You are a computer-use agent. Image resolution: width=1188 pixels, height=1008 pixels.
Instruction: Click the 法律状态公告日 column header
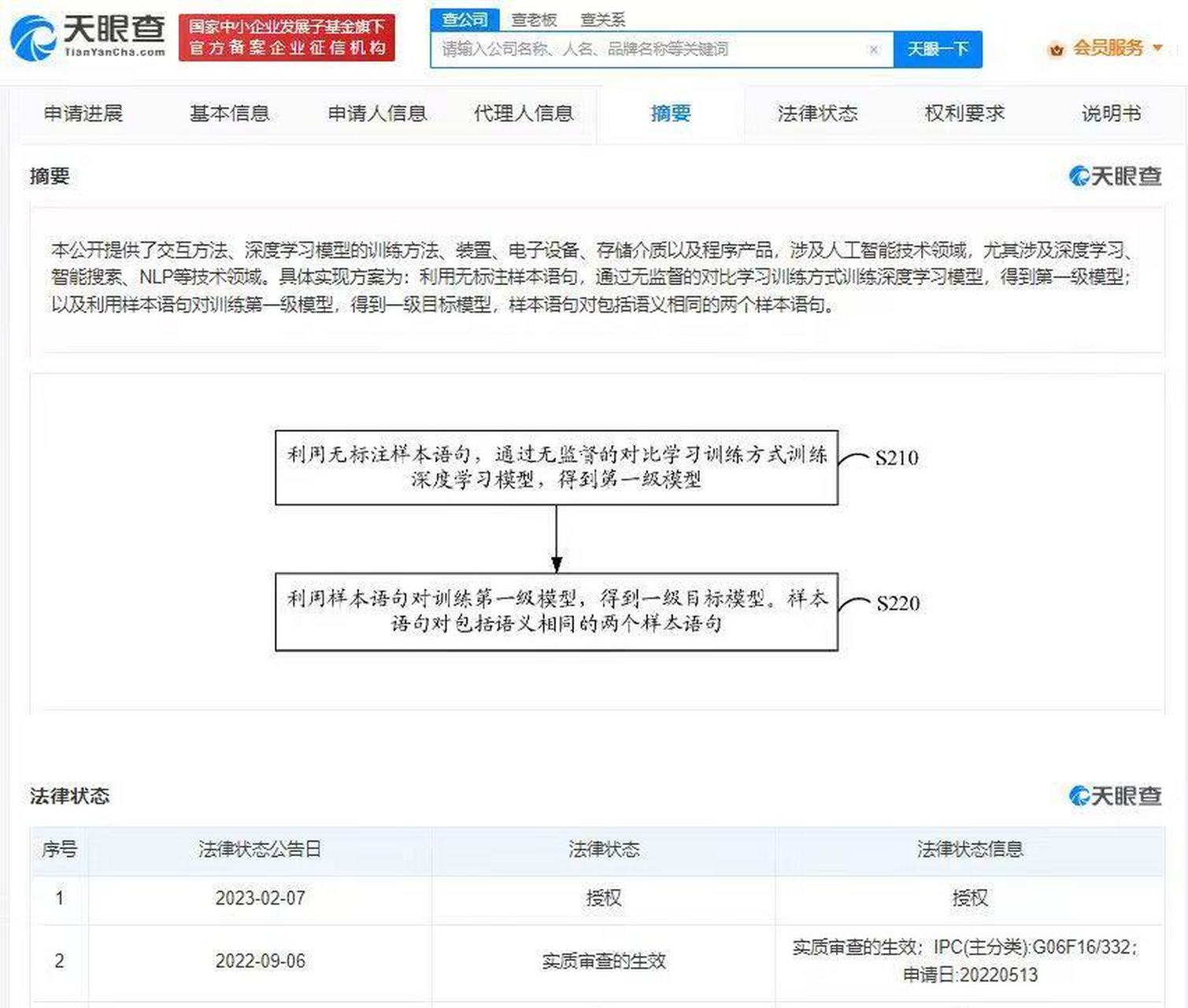pyautogui.click(x=260, y=849)
